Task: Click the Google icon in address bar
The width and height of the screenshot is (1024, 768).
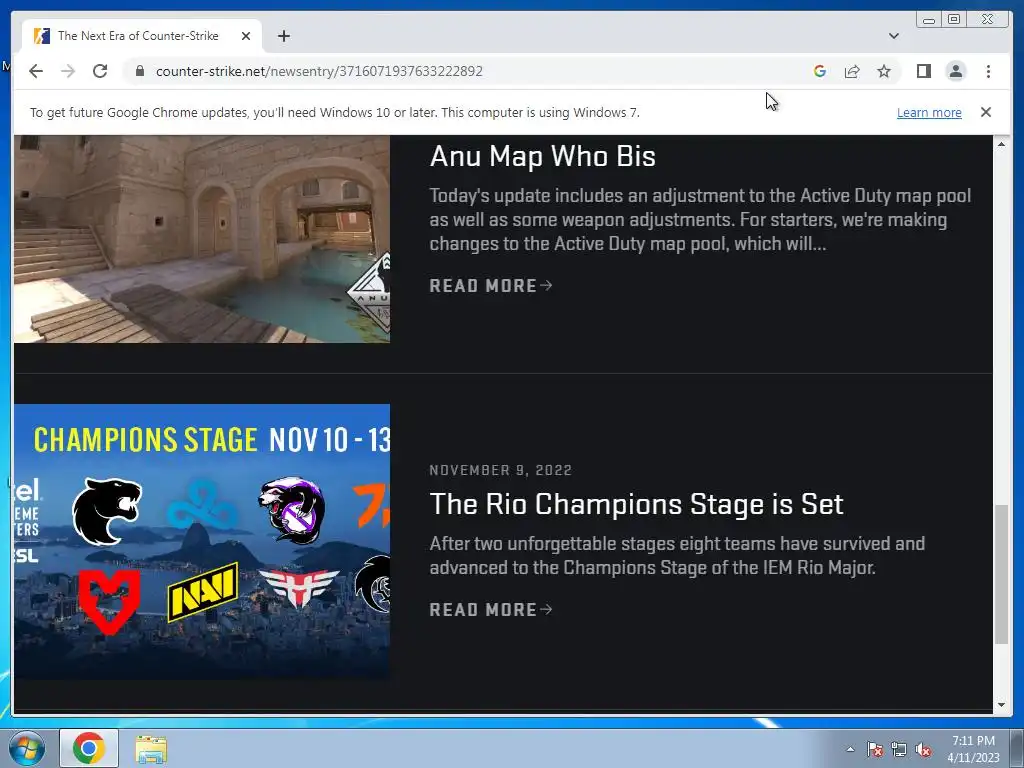Action: tap(820, 71)
